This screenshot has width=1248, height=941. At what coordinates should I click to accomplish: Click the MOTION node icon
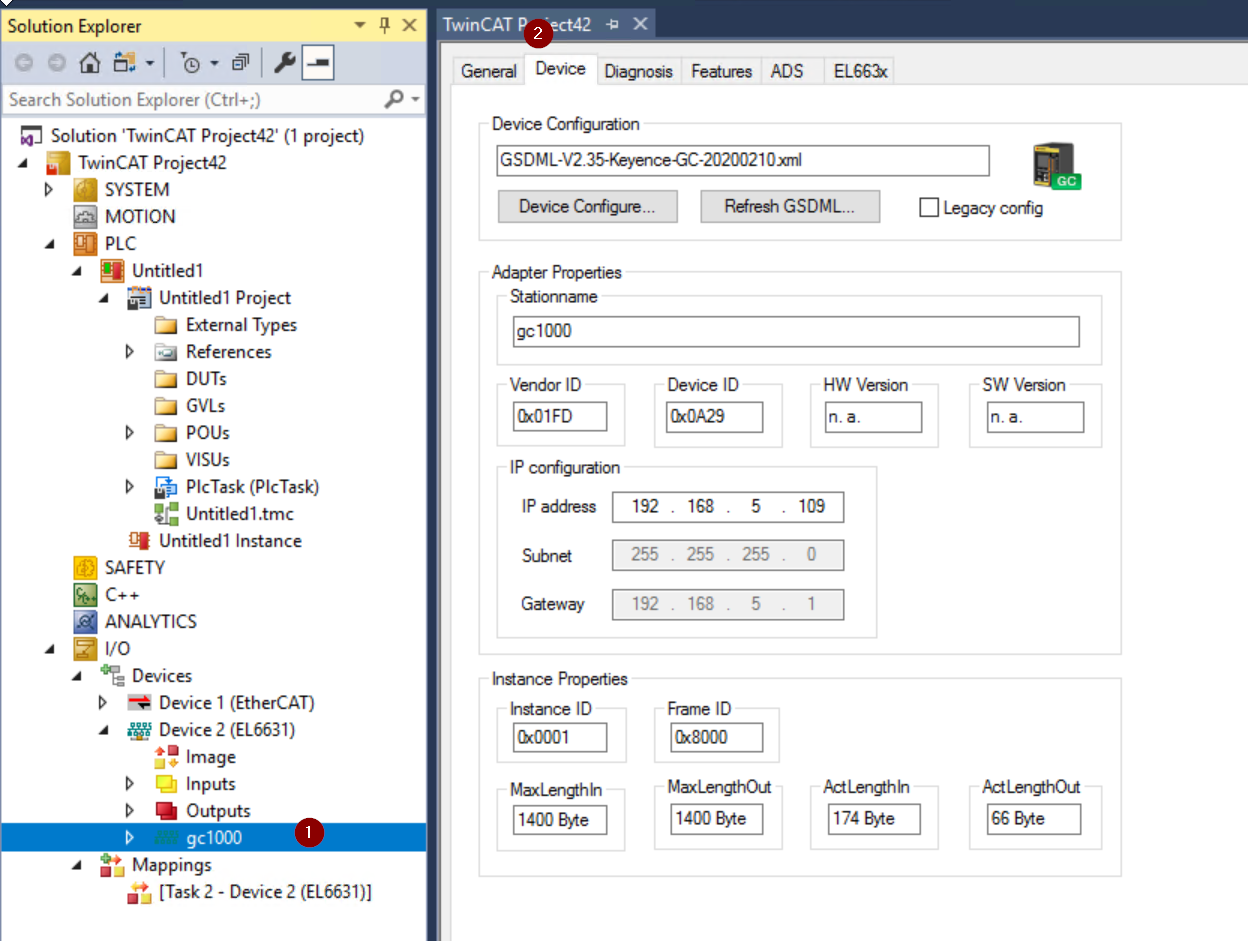86,216
